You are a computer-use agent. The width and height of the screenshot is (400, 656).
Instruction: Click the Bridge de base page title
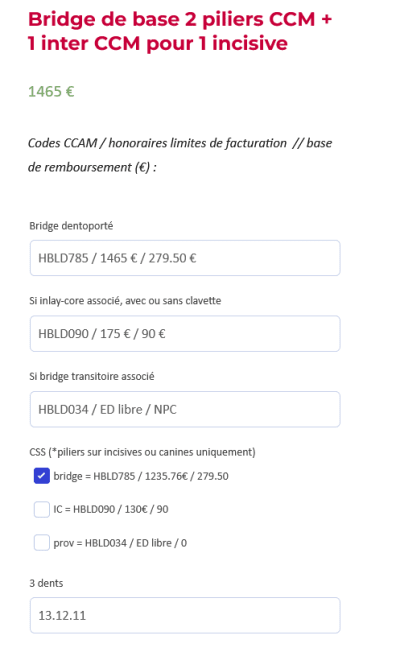click(180, 31)
